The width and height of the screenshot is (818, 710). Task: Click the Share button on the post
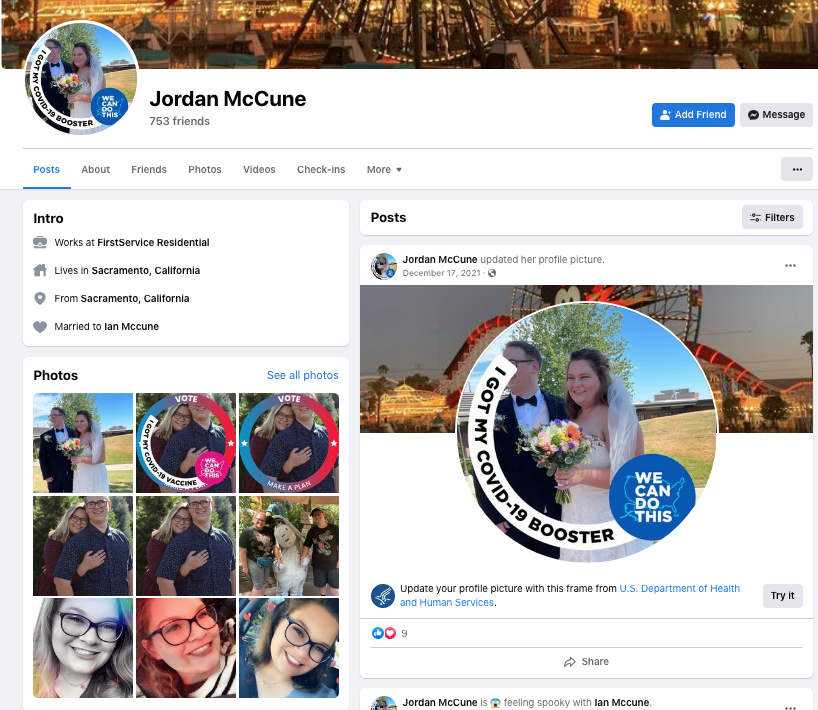[586, 661]
